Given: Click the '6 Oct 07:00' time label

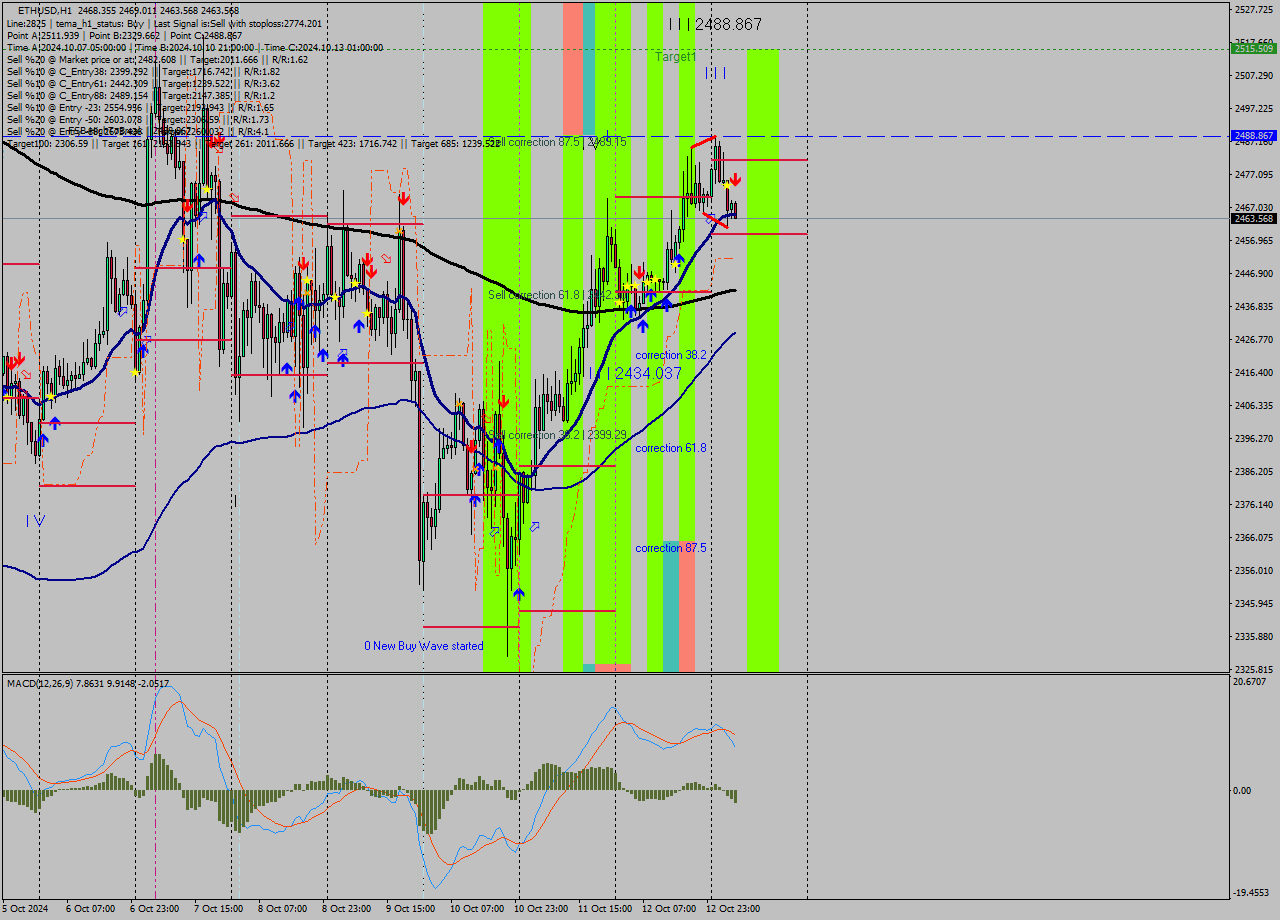Looking at the screenshot, I should click(x=90, y=909).
